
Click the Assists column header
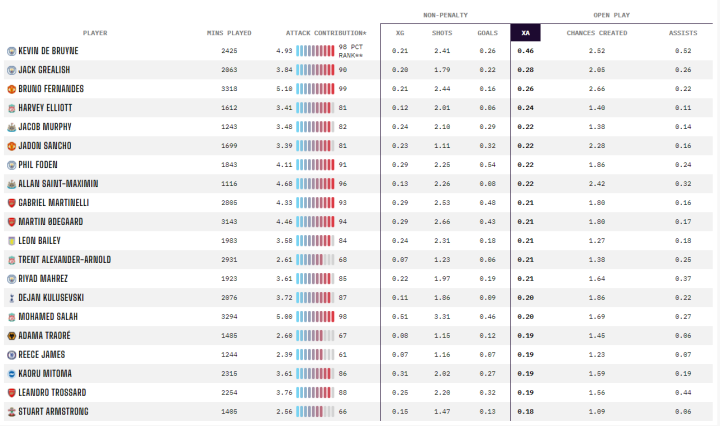tap(683, 33)
